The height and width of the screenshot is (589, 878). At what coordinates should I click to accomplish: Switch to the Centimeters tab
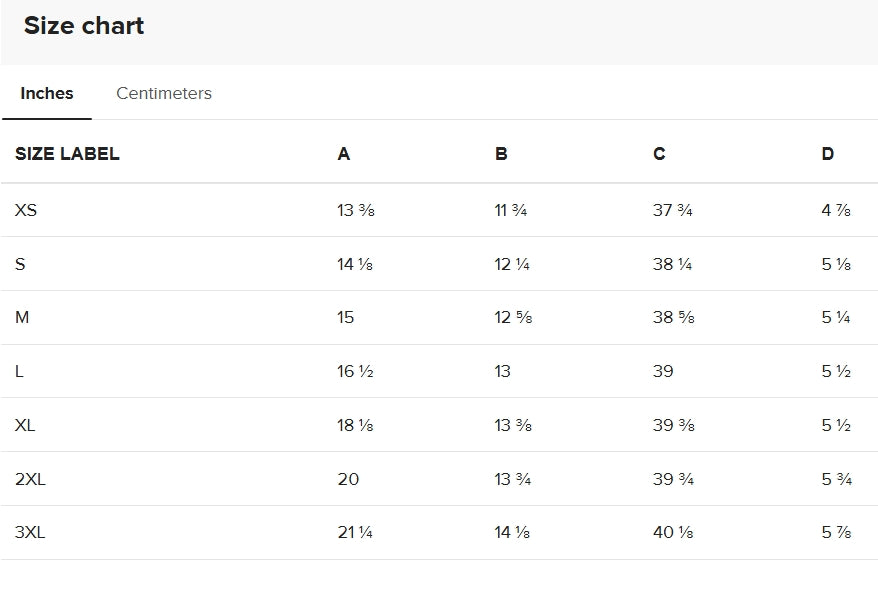164,93
